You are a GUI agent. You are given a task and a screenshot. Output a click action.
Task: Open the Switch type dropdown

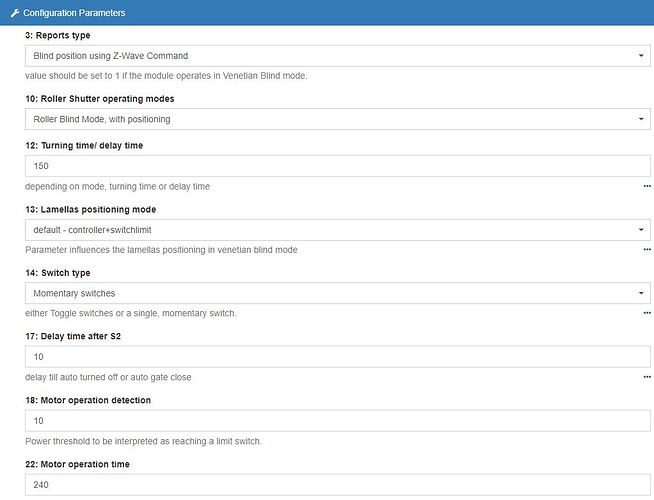point(337,293)
